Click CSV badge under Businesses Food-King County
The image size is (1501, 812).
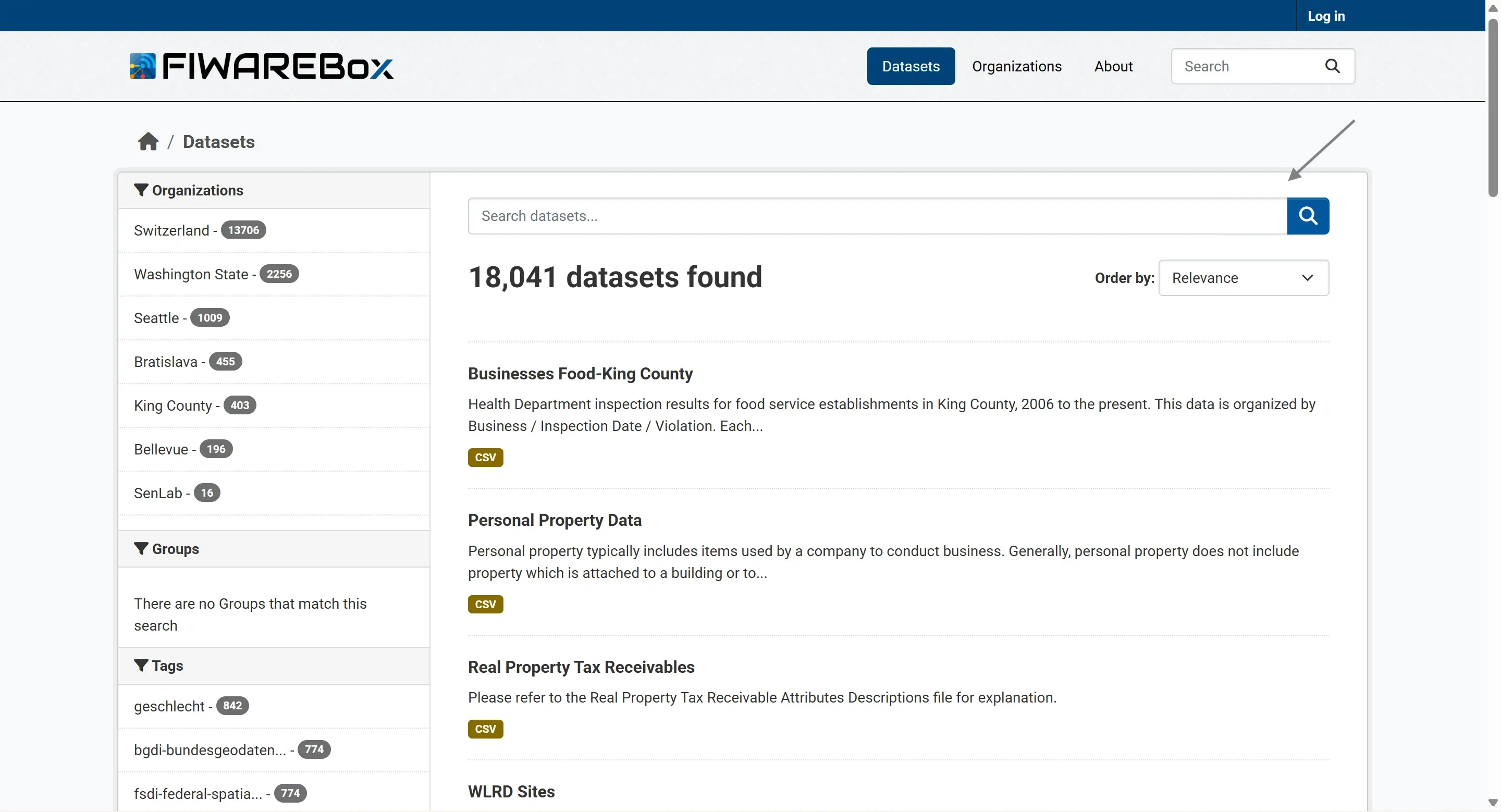pos(485,457)
